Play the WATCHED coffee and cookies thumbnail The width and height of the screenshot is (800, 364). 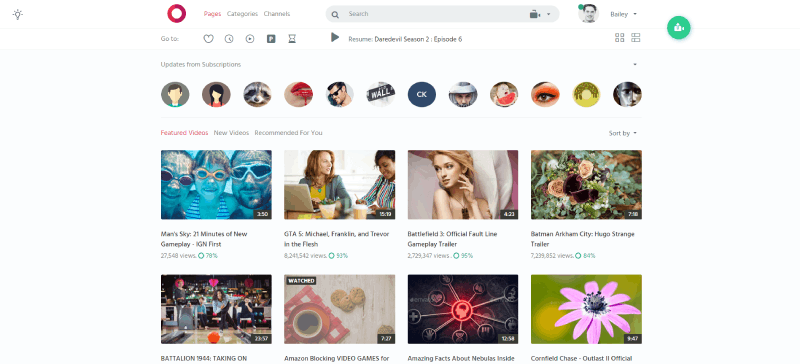(340, 309)
